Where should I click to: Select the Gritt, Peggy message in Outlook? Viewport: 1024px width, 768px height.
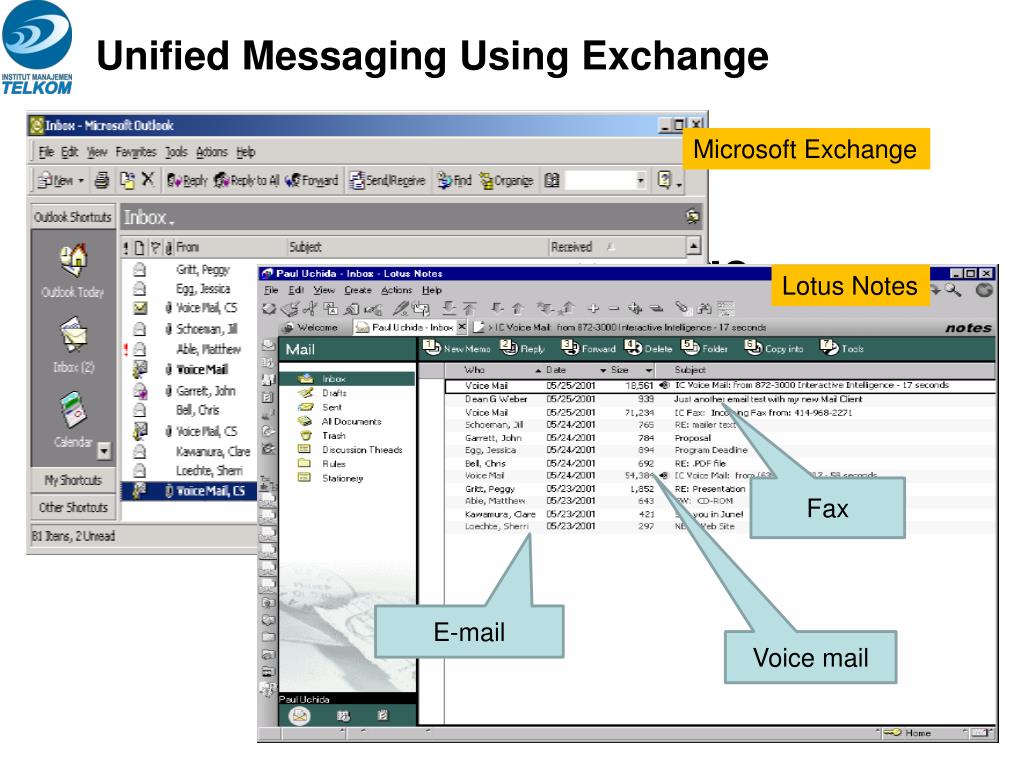[202, 269]
